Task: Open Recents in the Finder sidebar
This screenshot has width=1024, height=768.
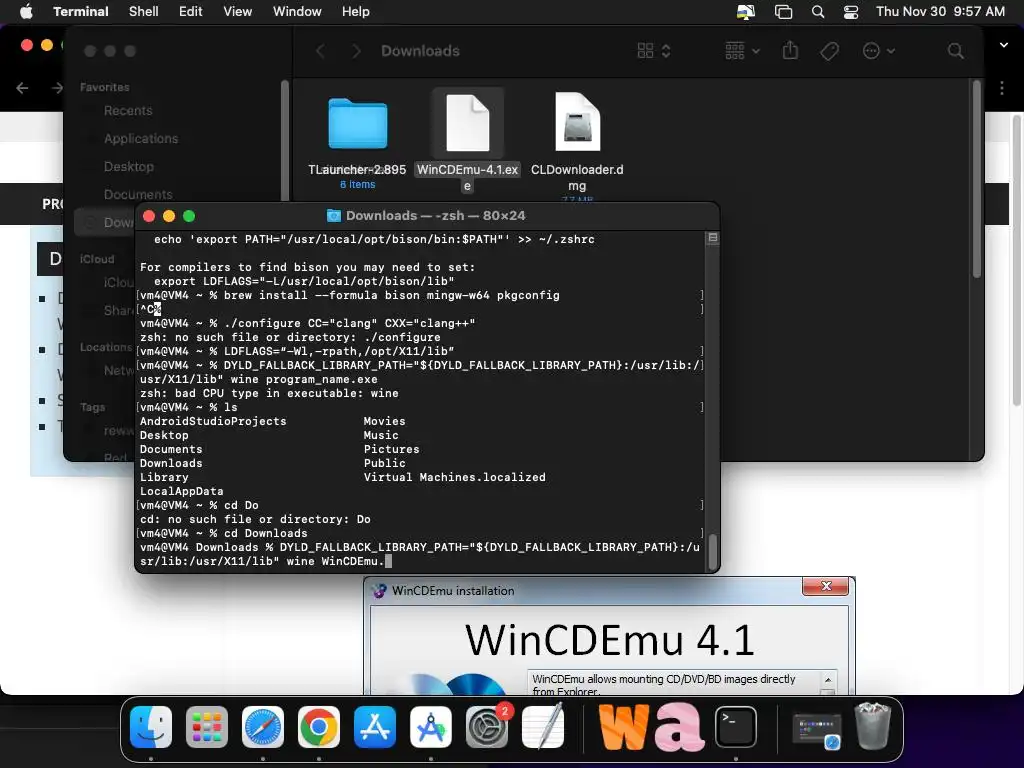Action: pos(128,111)
